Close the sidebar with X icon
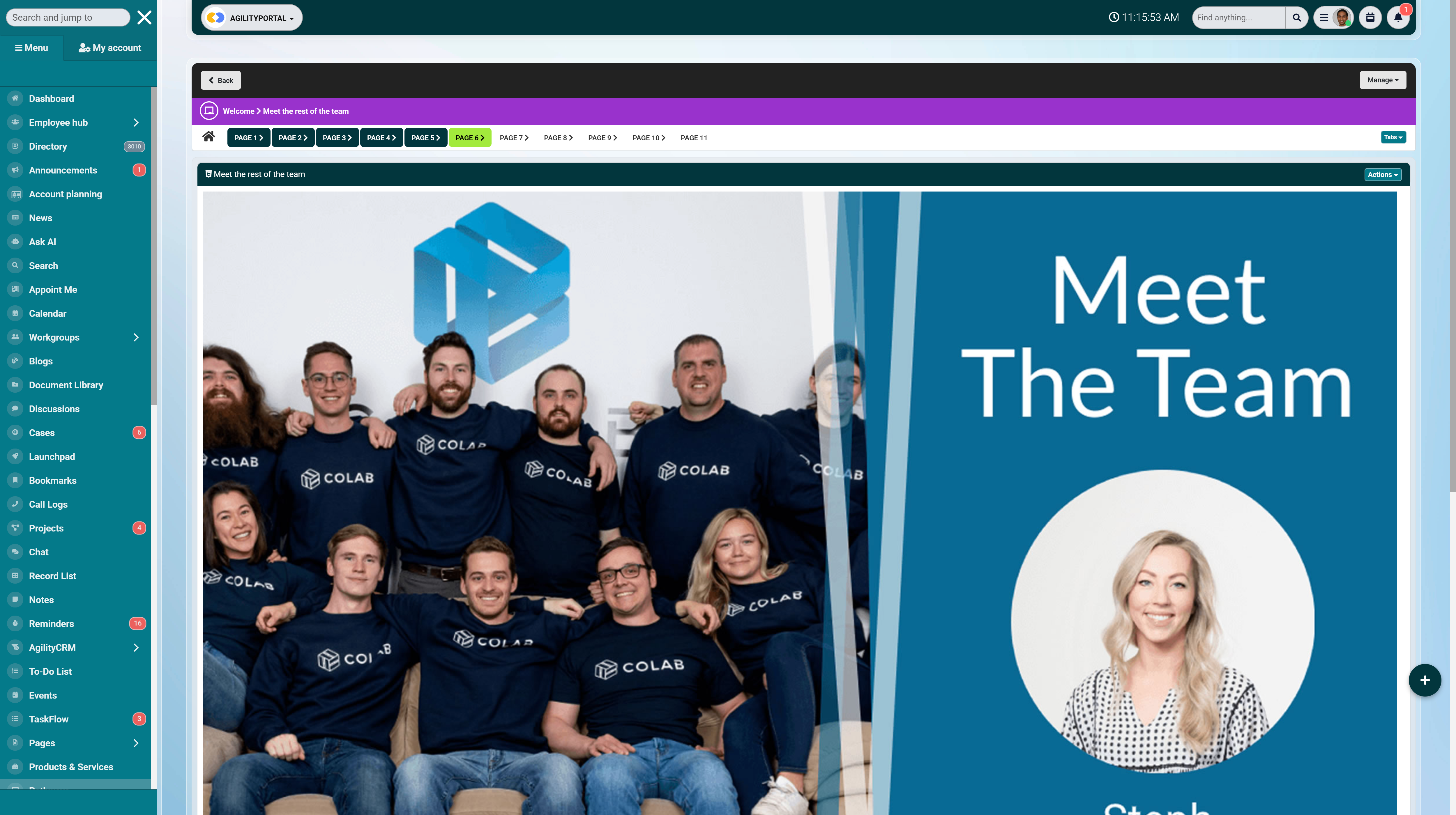This screenshot has height=815, width=1456. tap(144, 17)
